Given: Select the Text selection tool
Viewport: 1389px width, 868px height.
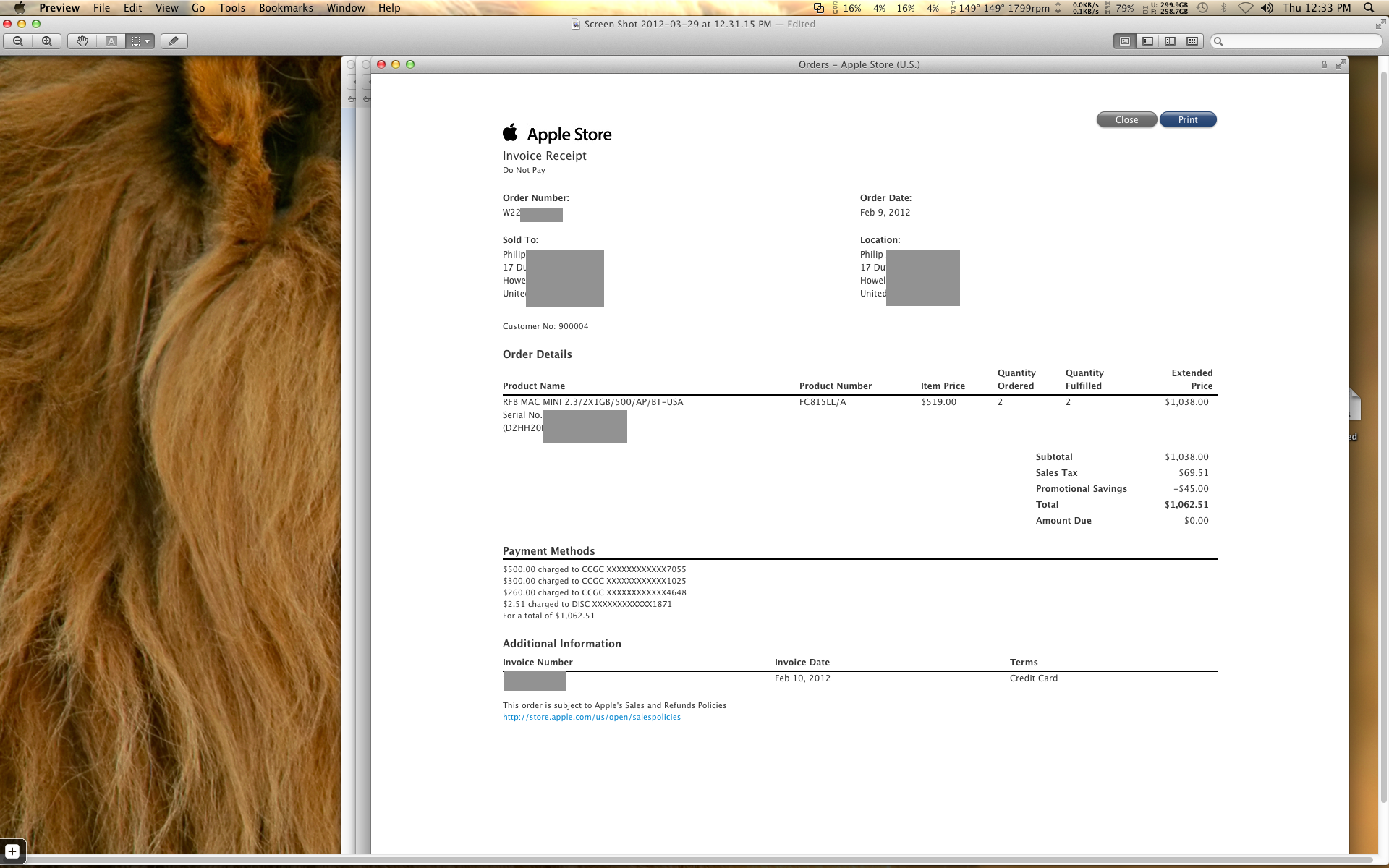Looking at the screenshot, I should point(111,41).
